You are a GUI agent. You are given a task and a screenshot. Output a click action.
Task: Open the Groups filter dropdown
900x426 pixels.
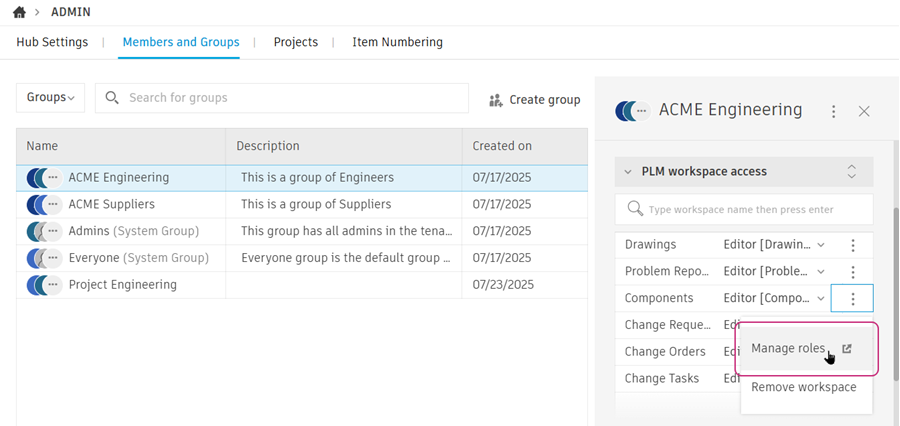pyautogui.click(x=50, y=98)
